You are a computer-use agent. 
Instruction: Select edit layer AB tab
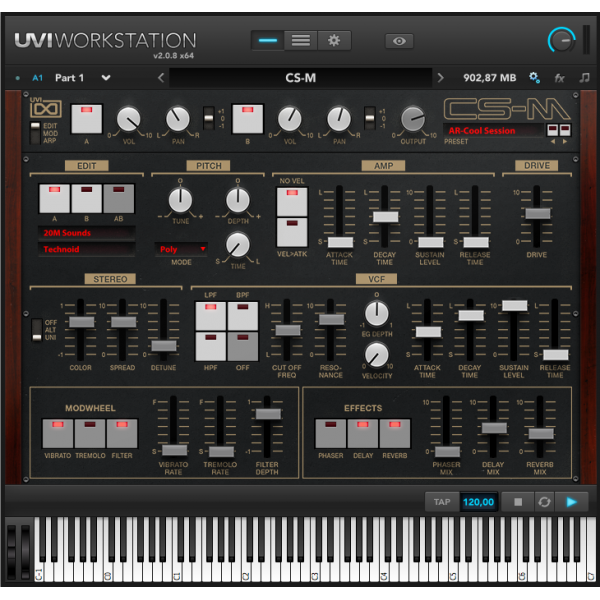tap(119, 199)
